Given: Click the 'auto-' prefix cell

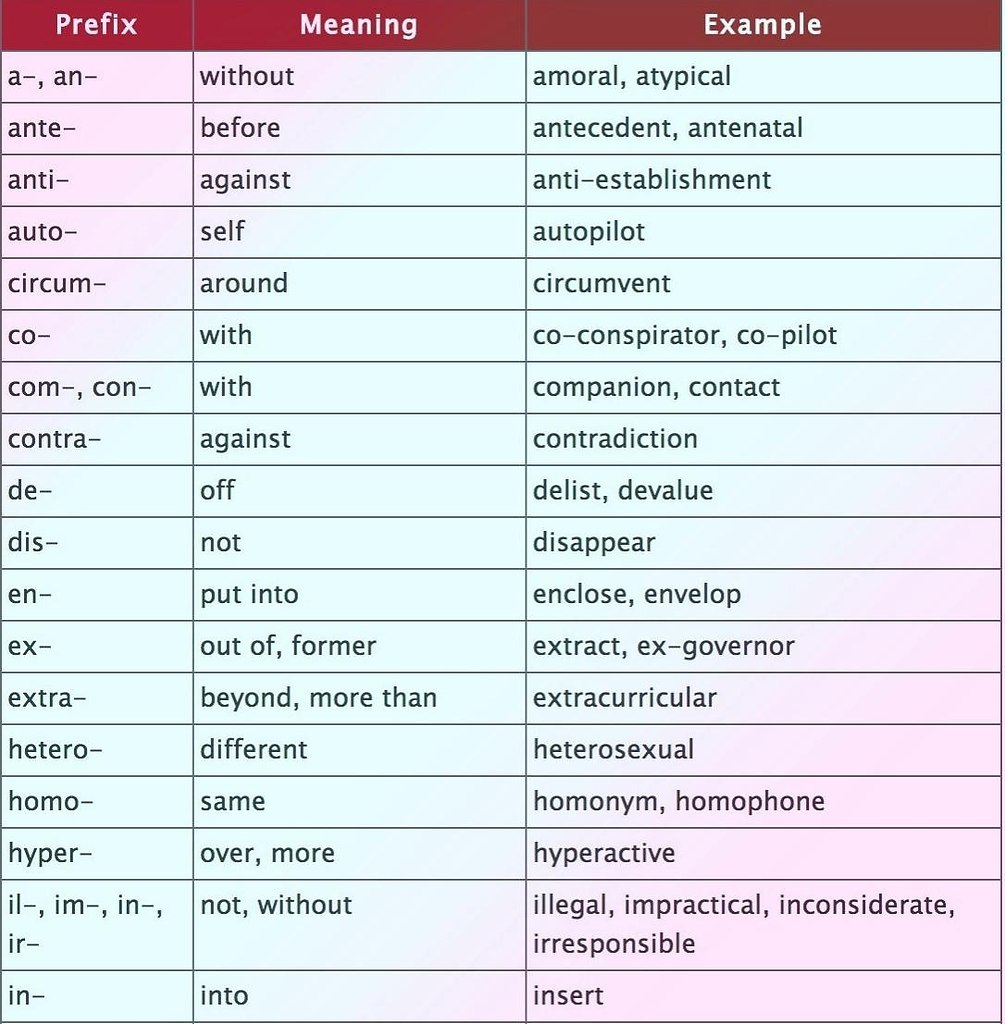Looking at the screenshot, I should pyautogui.click(x=42, y=232).
